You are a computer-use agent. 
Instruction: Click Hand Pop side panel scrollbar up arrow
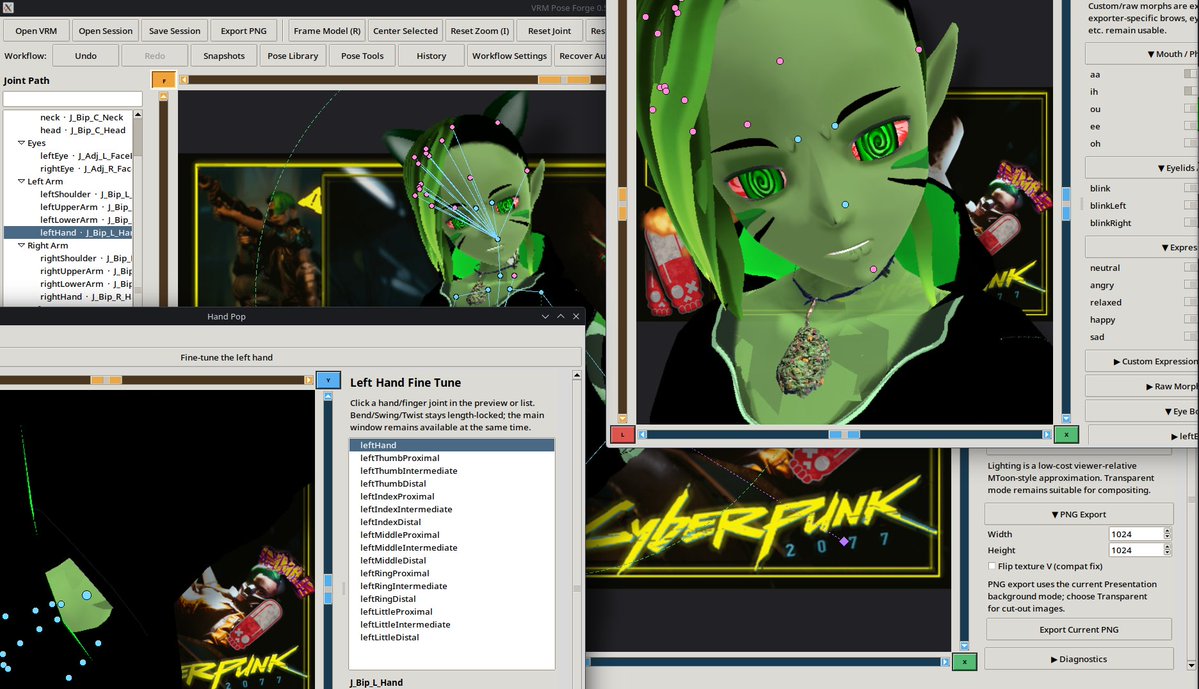[577, 375]
